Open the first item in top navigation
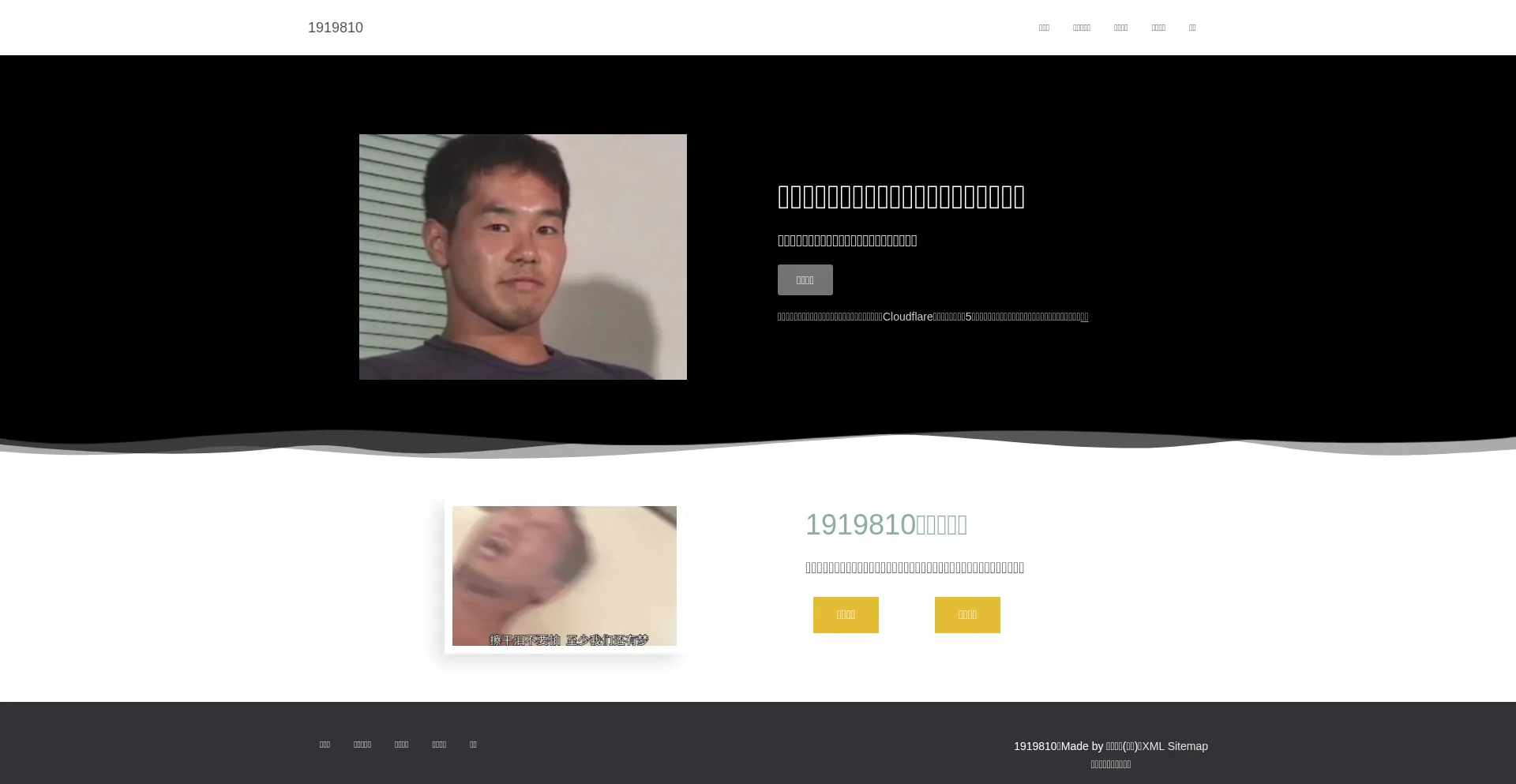 [1043, 28]
